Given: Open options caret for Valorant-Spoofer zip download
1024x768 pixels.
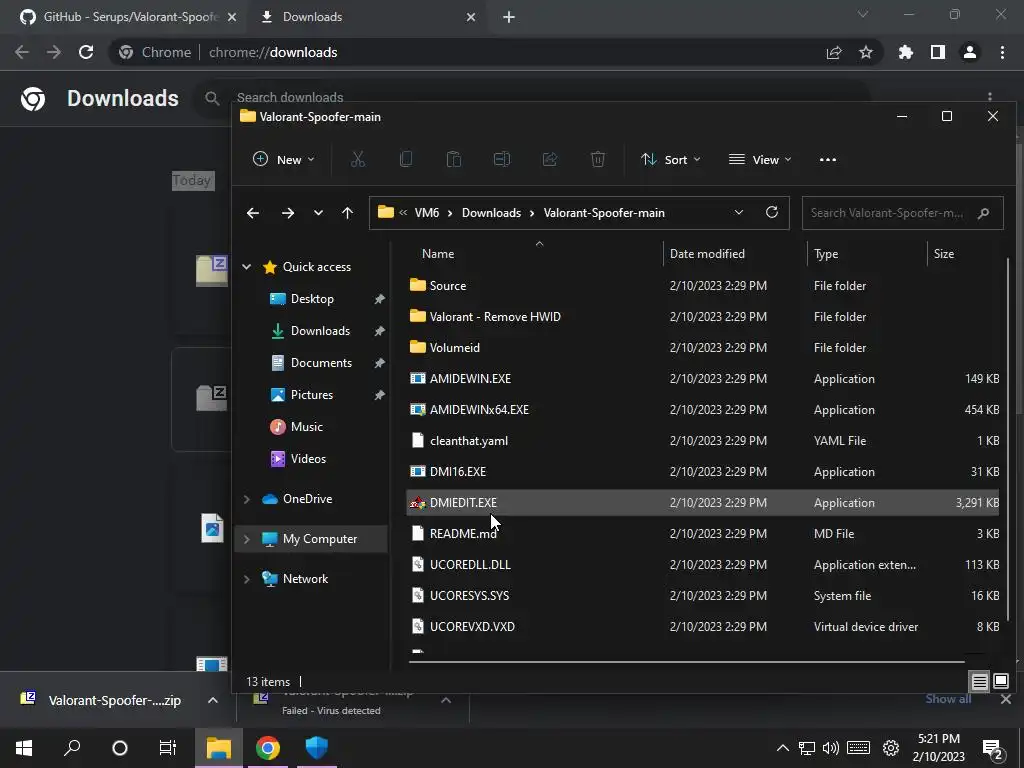Looking at the screenshot, I should [x=213, y=700].
